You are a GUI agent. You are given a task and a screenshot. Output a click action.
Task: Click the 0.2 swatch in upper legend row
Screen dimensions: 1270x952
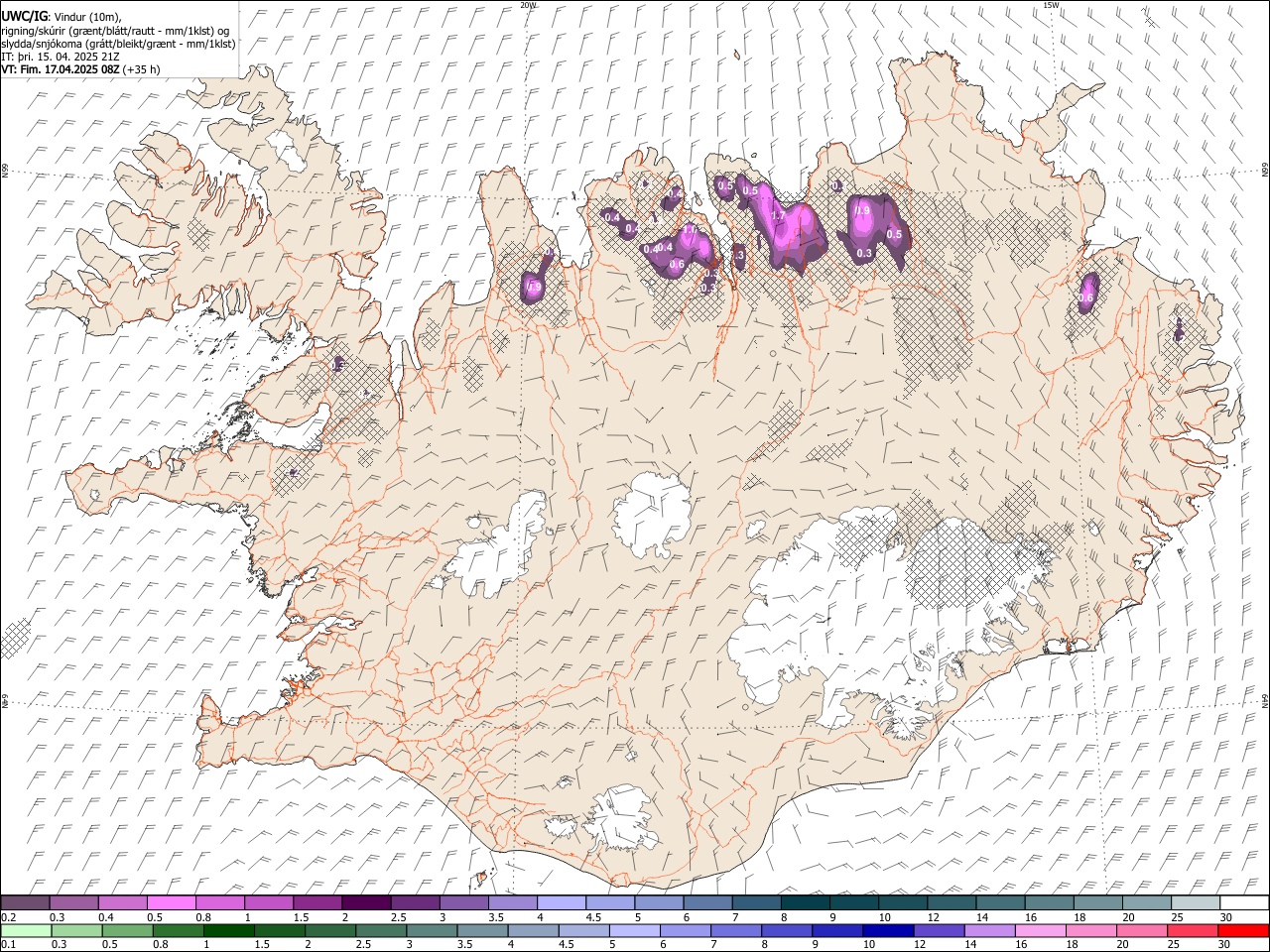(x=25, y=902)
